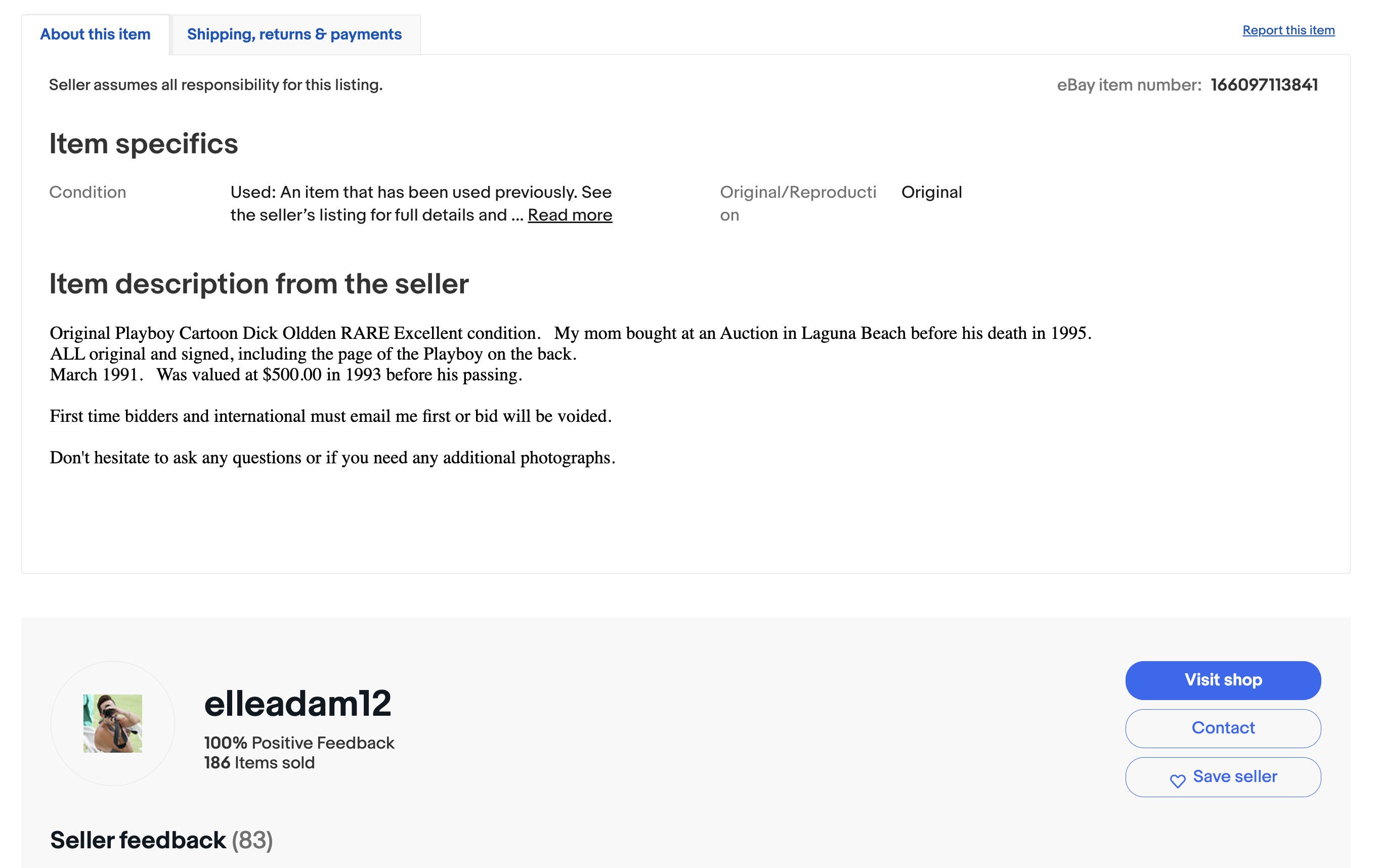Click the Contact seller button
The image size is (1379, 868).
click(x=1223, y=728)
